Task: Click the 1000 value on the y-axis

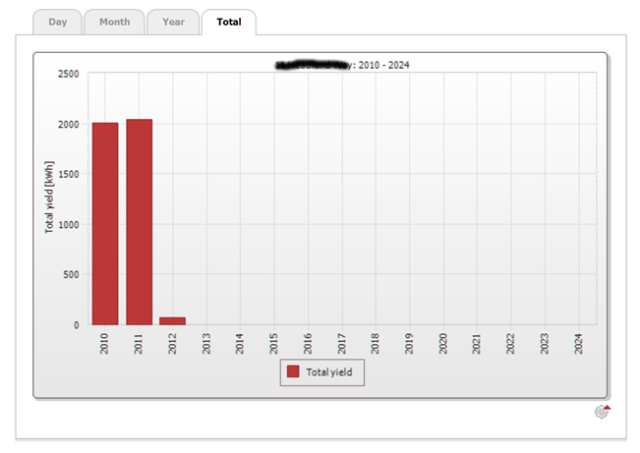Action: [x=69, y=225]
